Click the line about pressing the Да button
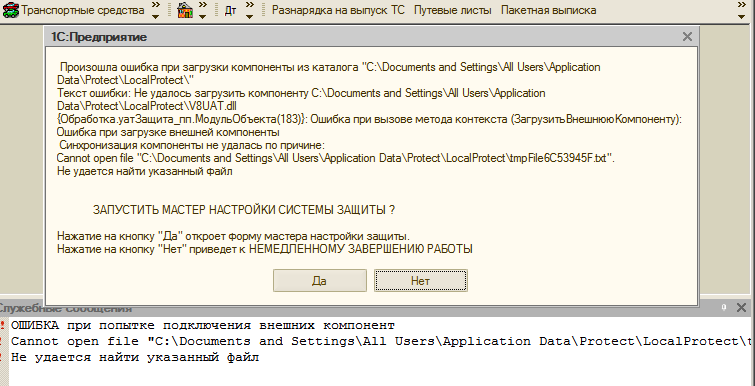This screenshot has height=386, width=755. click(x=234, y=236)
